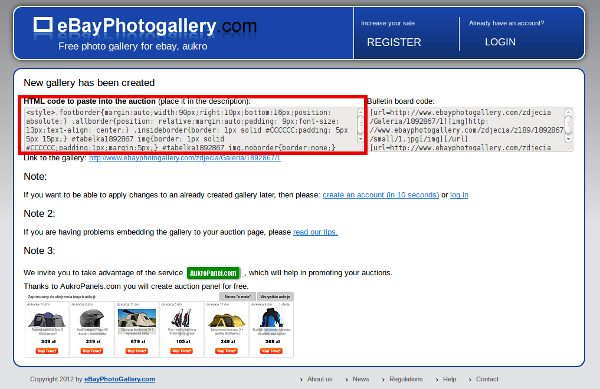Click down arrow of Bulletin board code scrollbar
Viewport: 600px width, 389px height.
pos(569,139)
